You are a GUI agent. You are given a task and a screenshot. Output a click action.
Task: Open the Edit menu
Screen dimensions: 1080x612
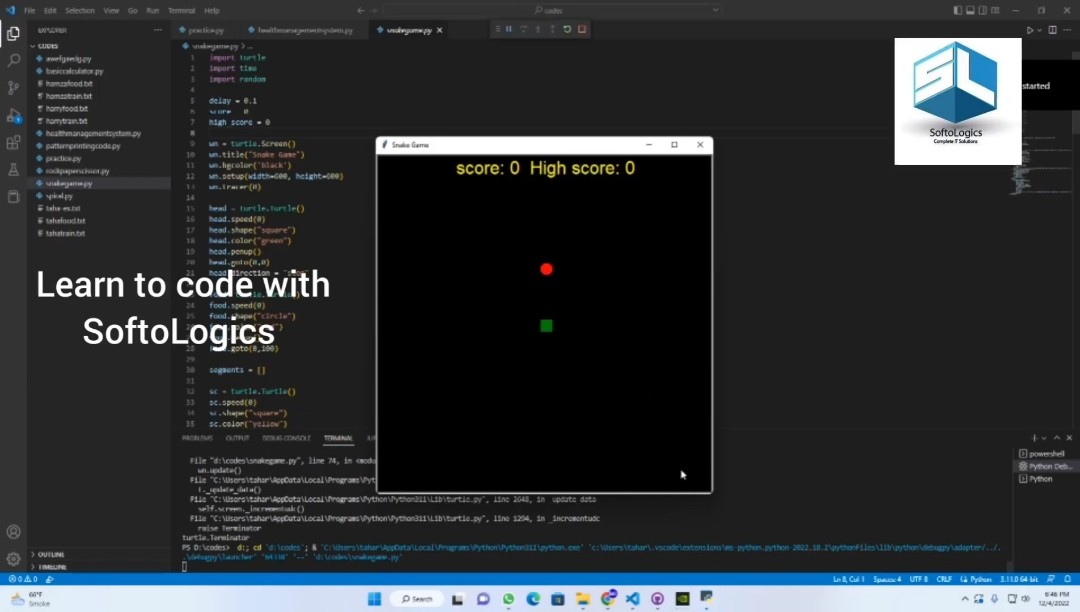click(50, 10)
